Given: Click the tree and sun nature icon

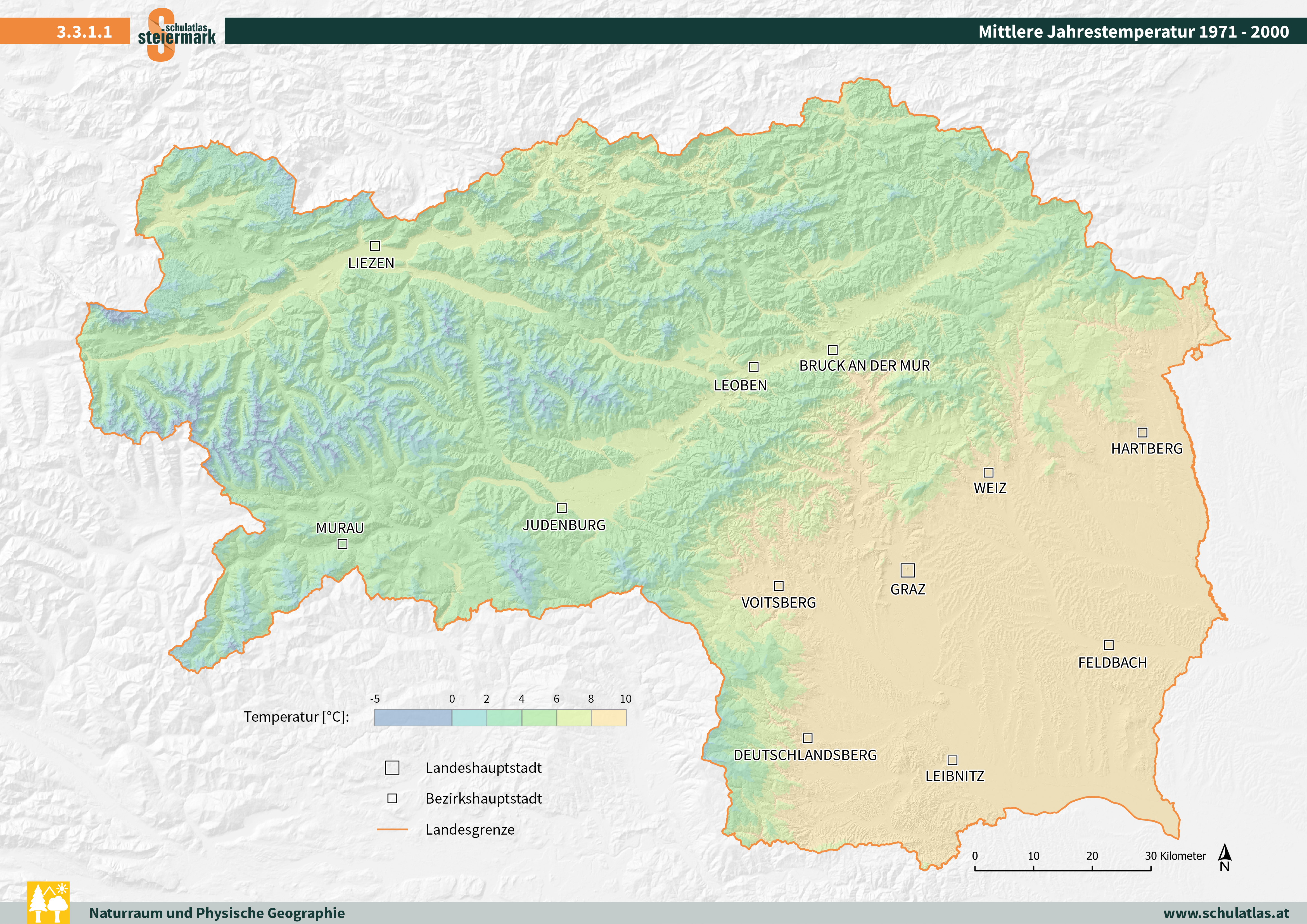Looking at the screenshot, I should [x=48, y=902].
